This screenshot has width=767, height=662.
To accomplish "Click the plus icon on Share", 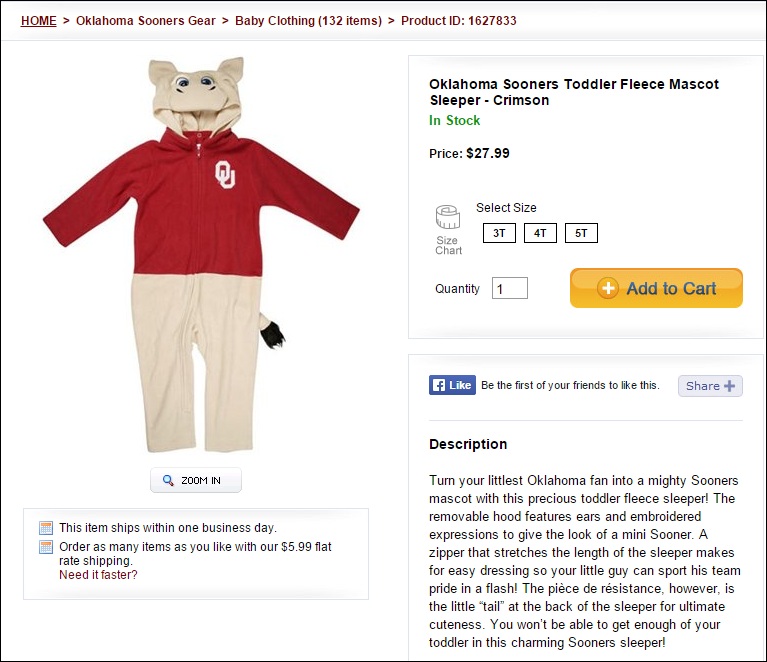I will [x=730, y=386].
